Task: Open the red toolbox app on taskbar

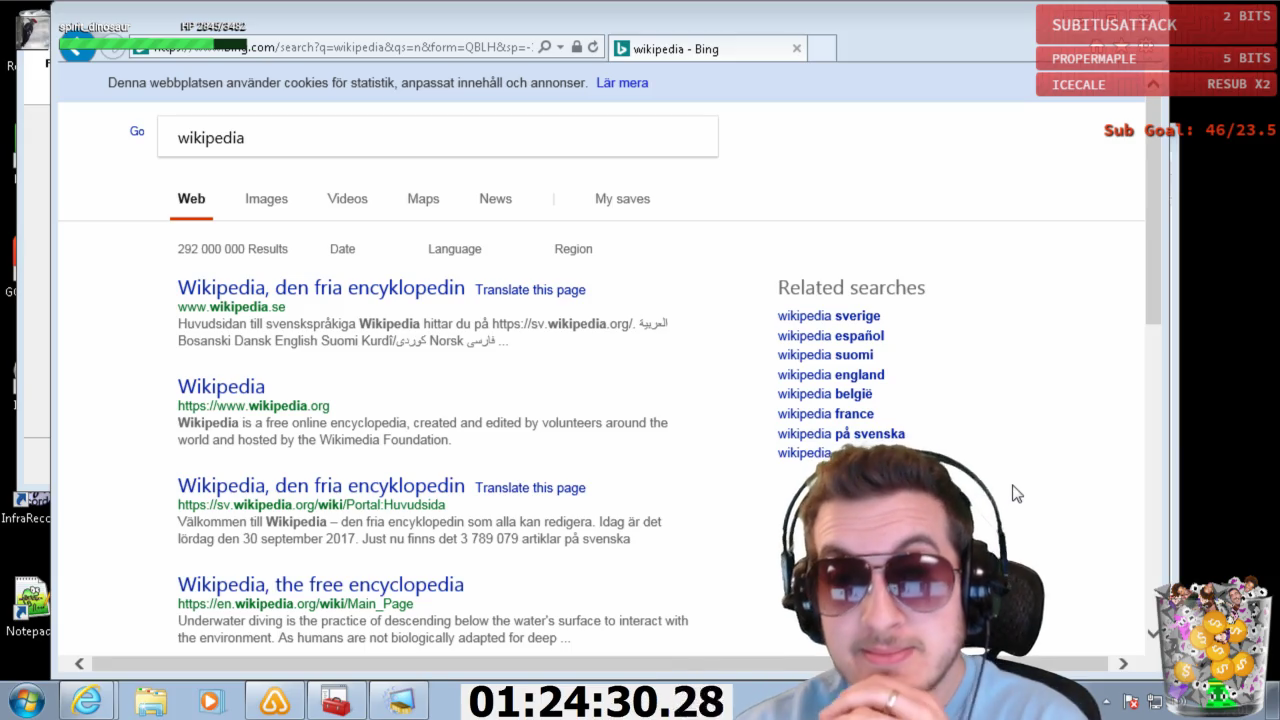Action: [335, 701]
